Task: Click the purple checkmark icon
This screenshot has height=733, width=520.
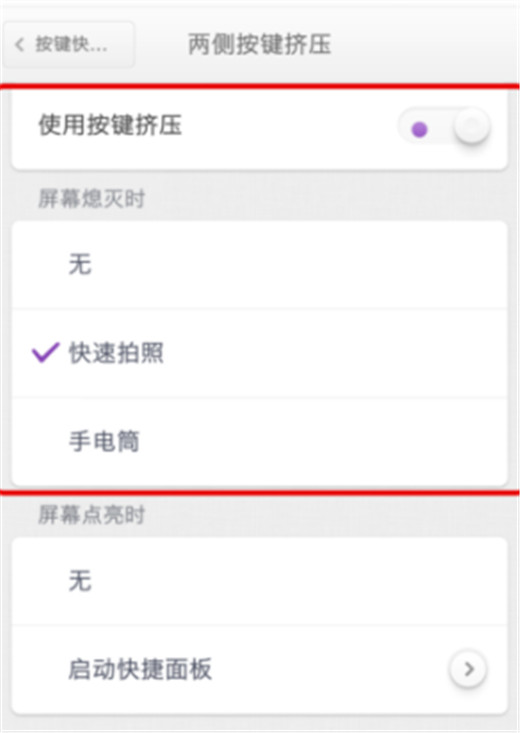Action: (46, 352)
